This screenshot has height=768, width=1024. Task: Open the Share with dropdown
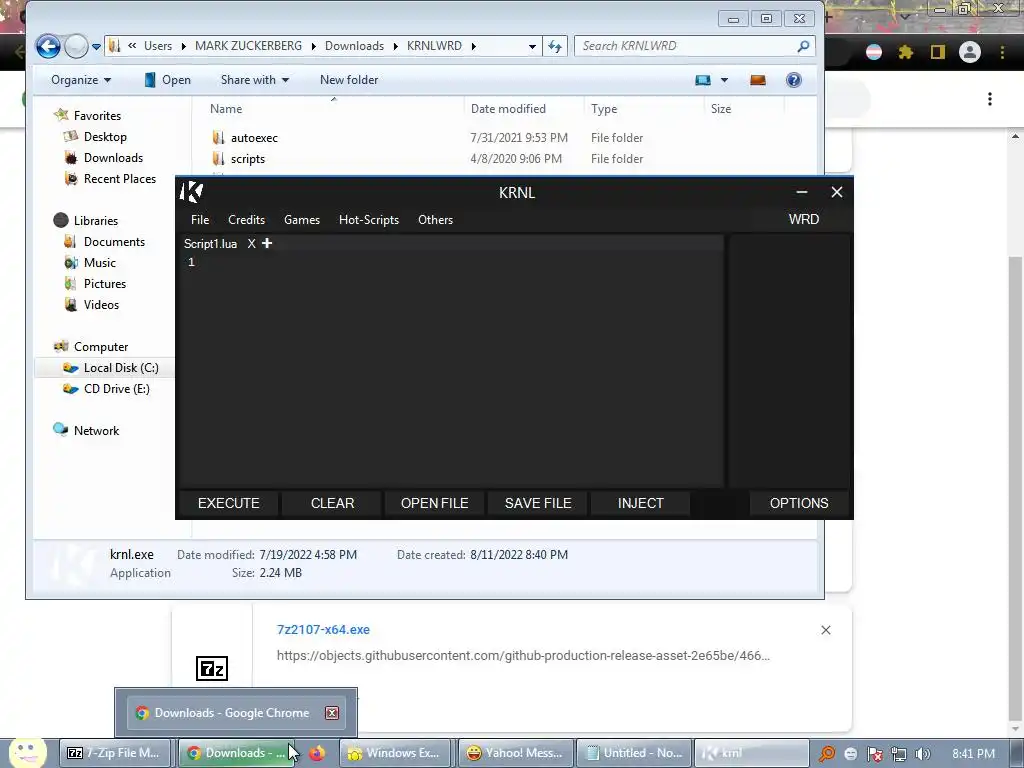[x=255, y=80]
